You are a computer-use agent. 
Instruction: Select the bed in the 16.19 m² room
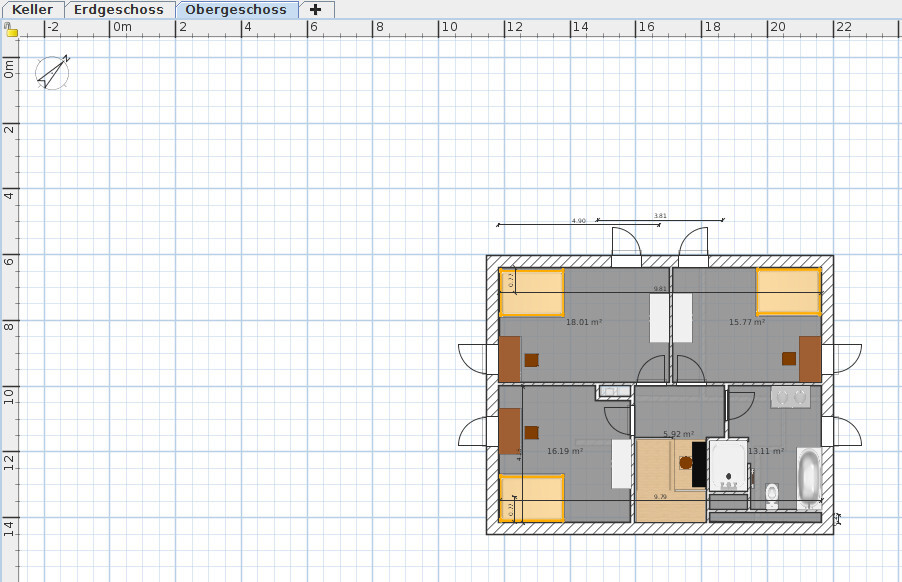point(532,498)
